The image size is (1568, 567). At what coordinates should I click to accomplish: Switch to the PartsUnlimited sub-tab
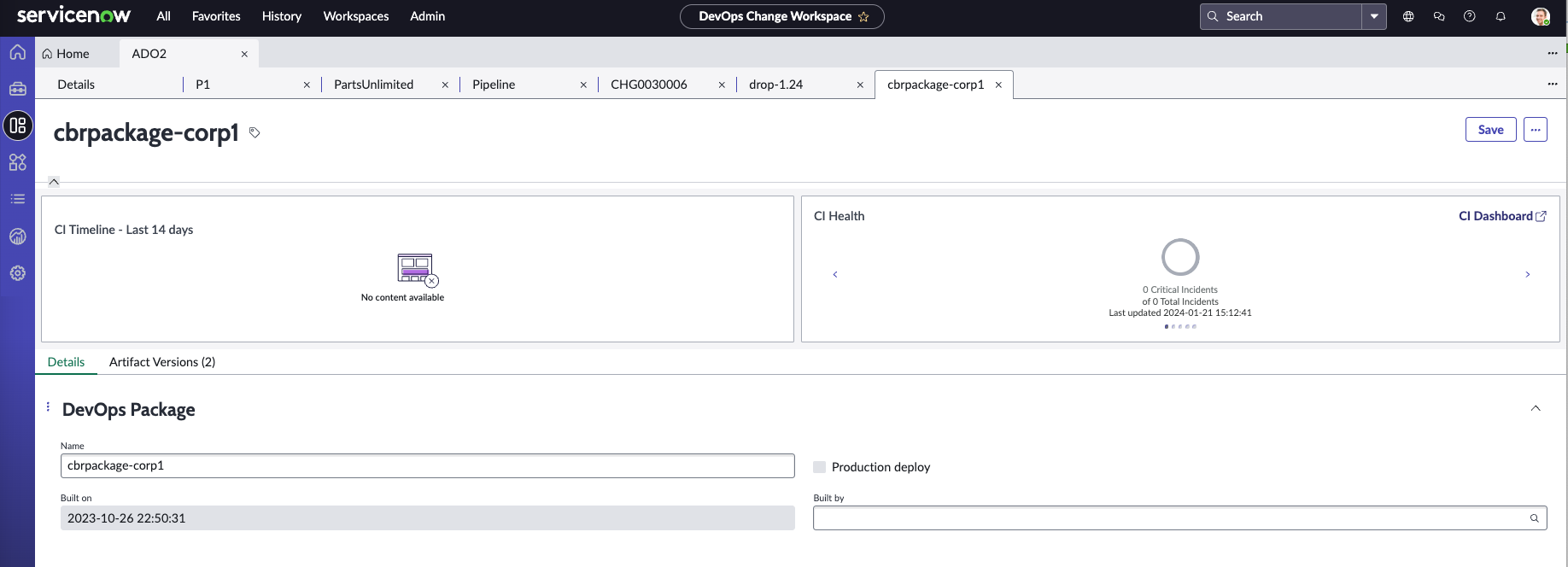[x=374, y=85]
